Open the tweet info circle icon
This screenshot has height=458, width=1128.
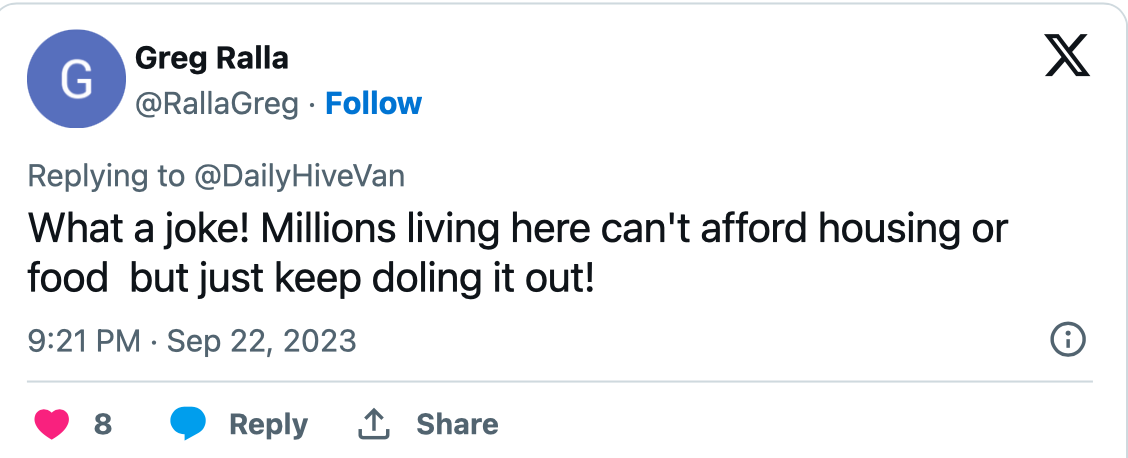point(1068,341)
